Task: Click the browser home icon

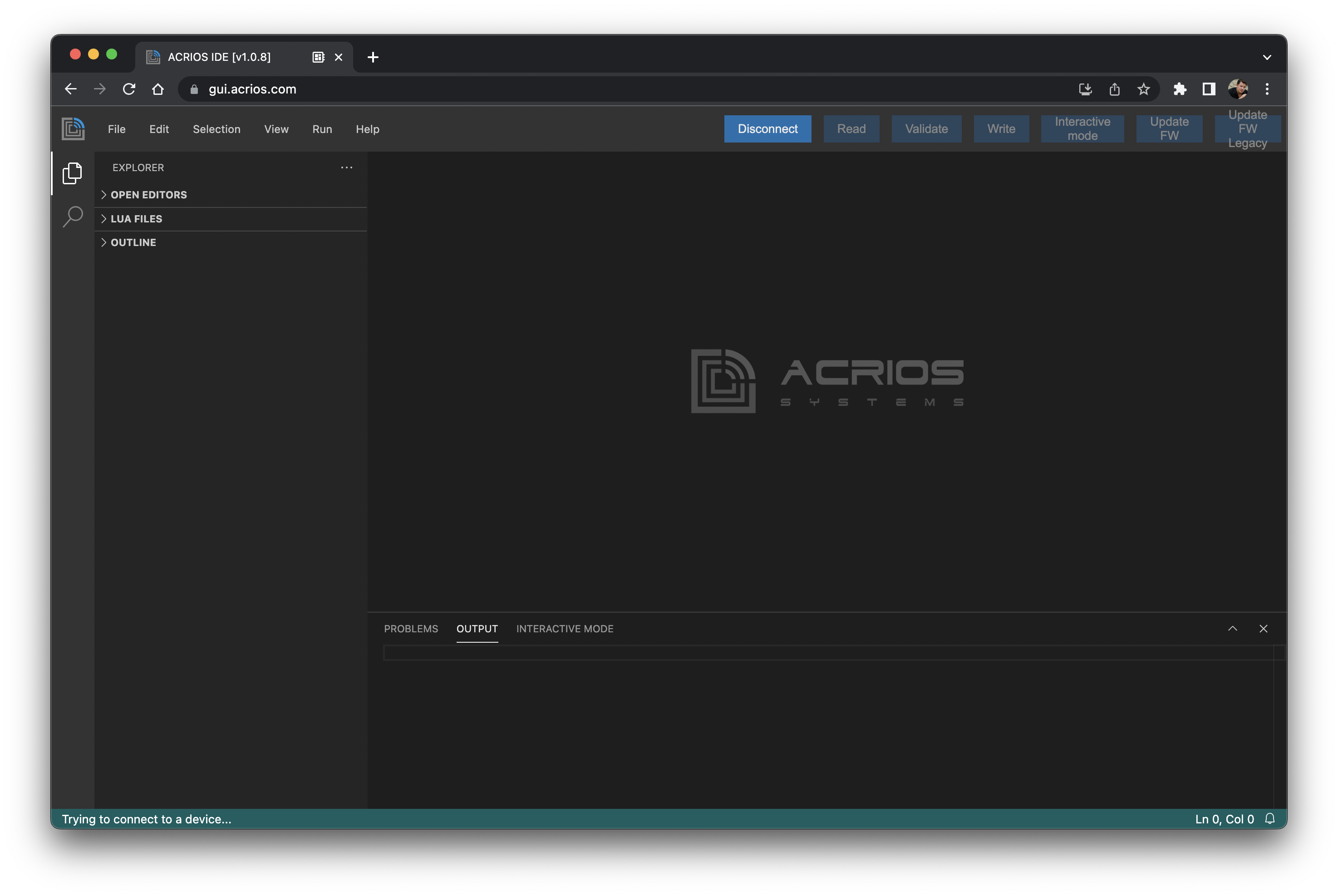Action: point(157,89)
